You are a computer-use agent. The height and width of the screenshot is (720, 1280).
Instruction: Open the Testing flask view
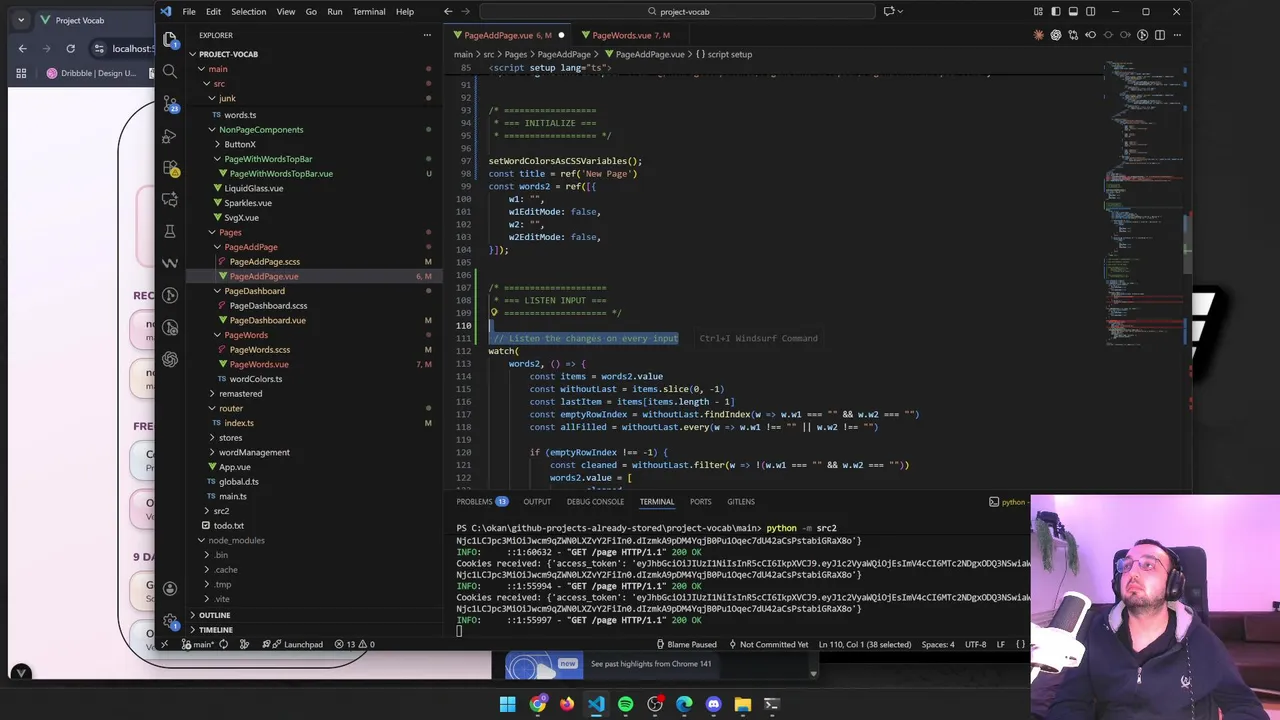[170, 232]
